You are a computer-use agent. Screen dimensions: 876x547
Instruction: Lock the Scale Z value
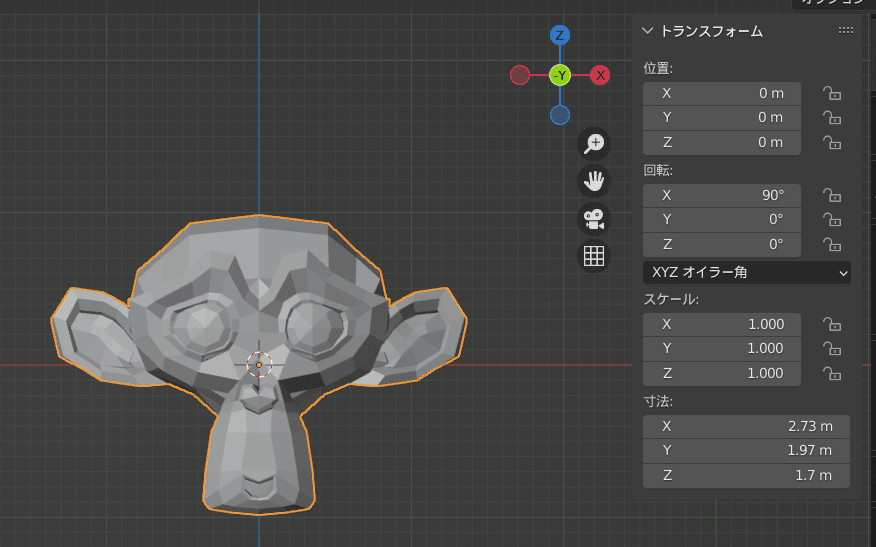coord(832,373)
